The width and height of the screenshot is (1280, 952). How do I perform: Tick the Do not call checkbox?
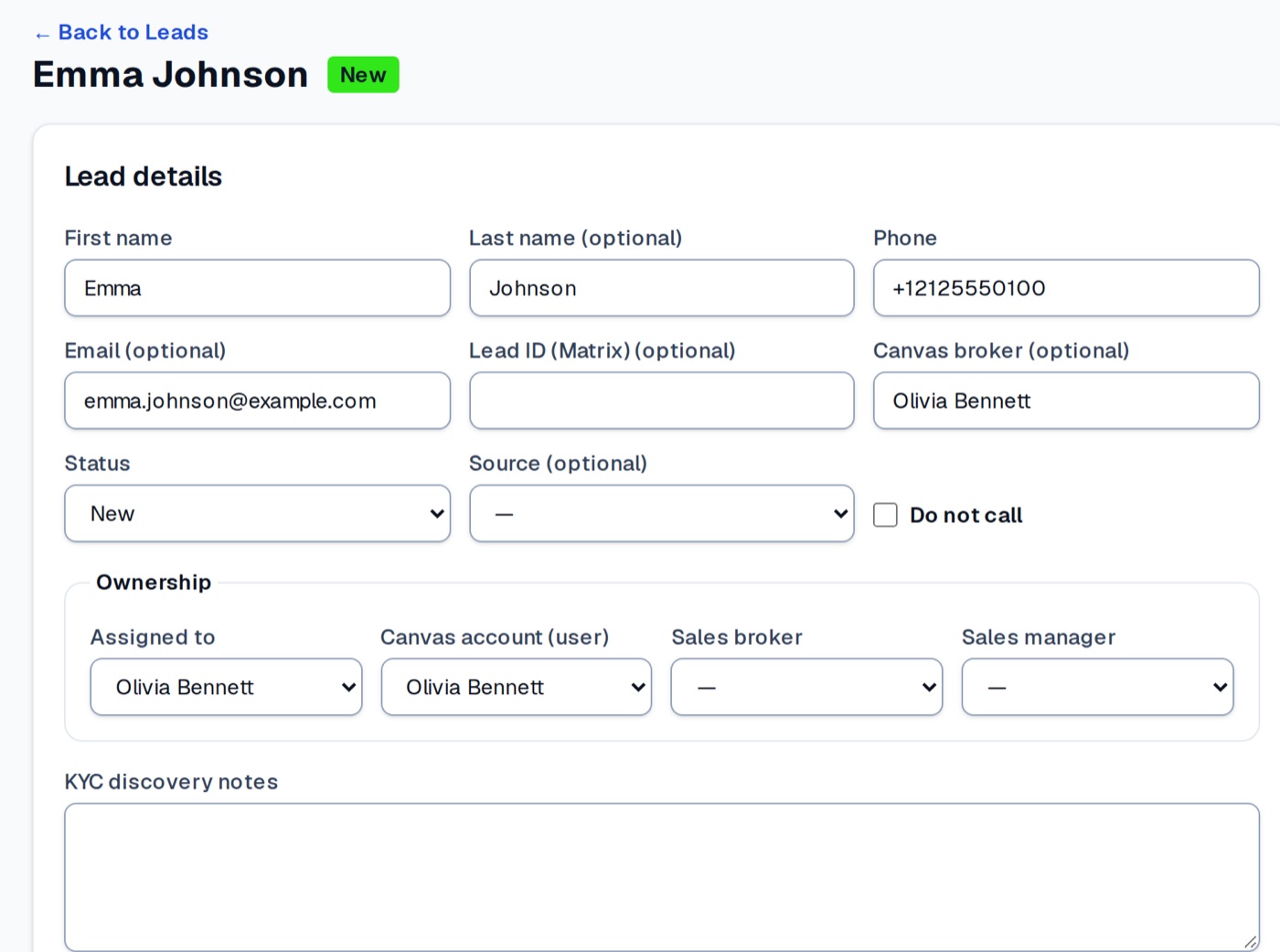click(885, 515)
